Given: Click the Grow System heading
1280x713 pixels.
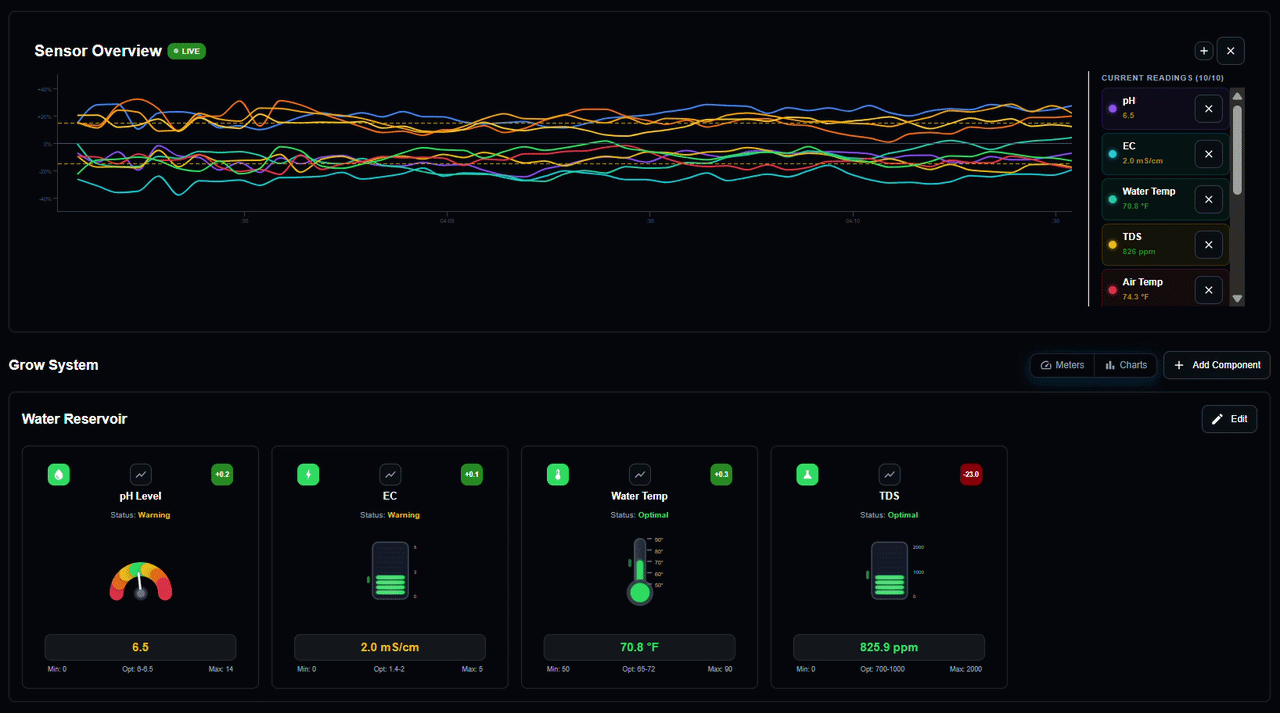Looking at the screenshot, I should click(54, 365).
